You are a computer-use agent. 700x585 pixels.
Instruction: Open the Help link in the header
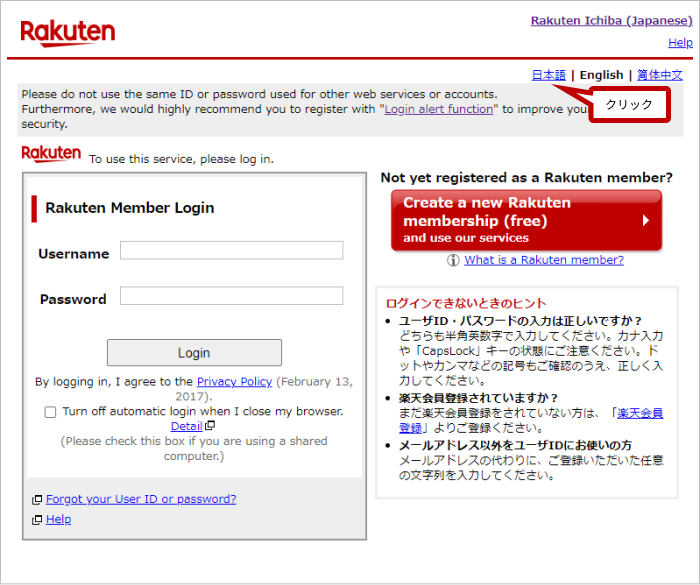680,42
